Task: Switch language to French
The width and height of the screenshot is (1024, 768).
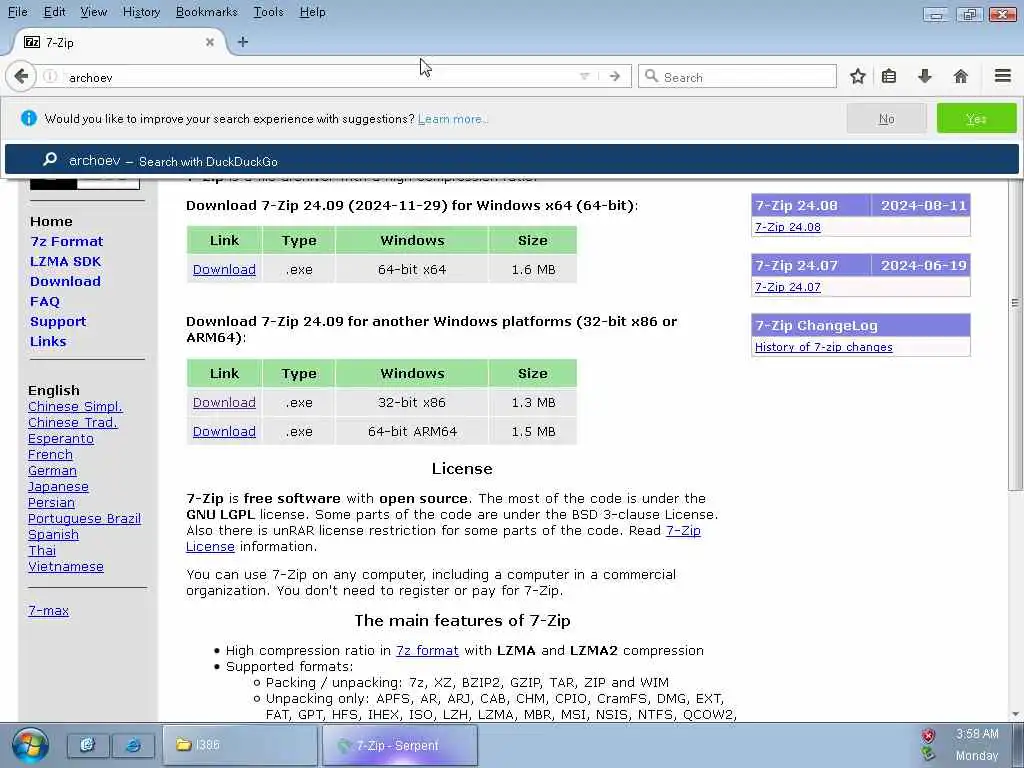Action: click(50, 455)
